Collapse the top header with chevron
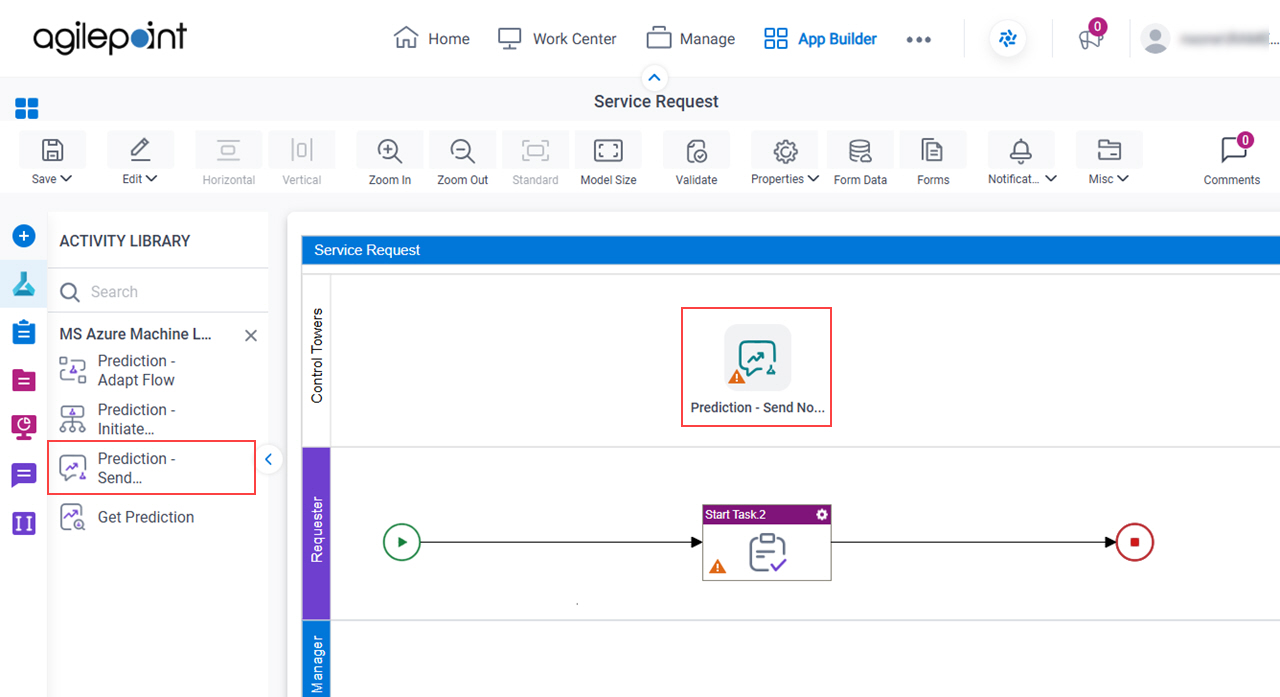Viewport: 1280px width, 697px height. tap(654, 77)
